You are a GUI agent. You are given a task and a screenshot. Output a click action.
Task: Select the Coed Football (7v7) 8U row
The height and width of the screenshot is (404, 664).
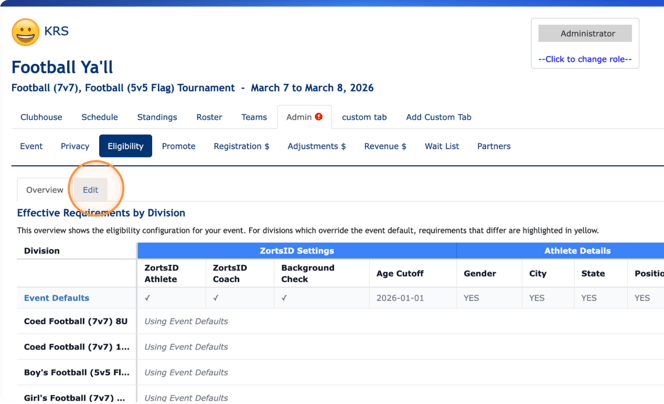(76, 321)
